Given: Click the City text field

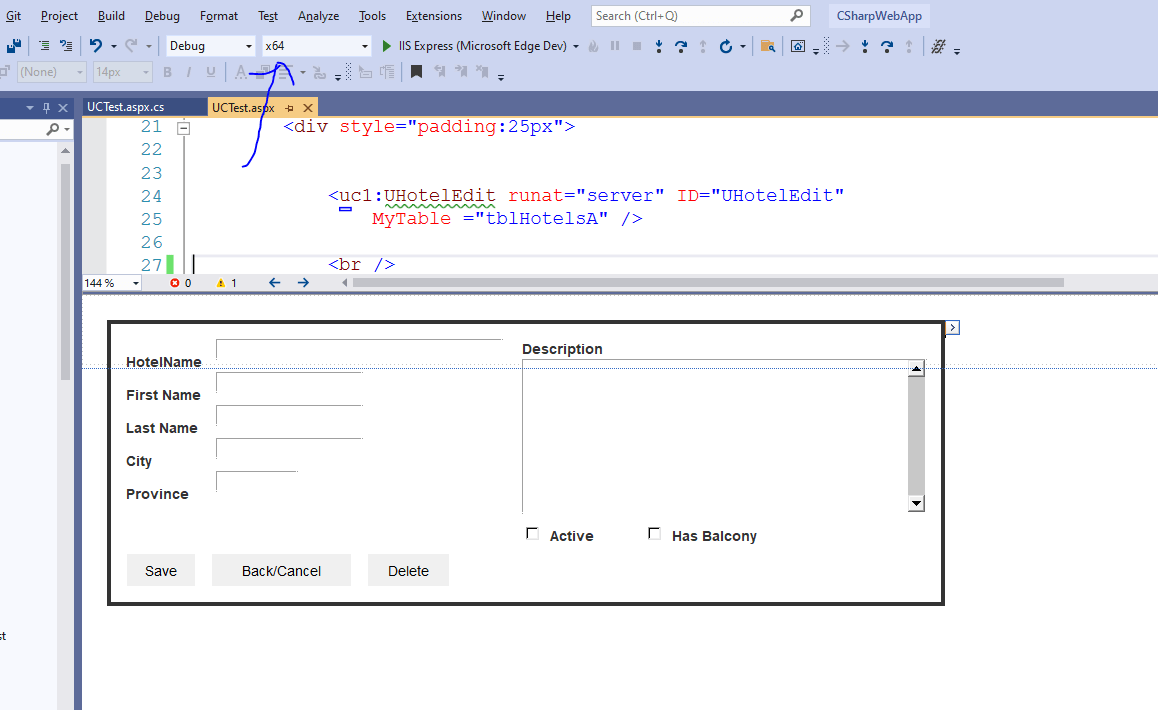Looking at the screenshot, I should pyautogui.click(x=290, y=449).
